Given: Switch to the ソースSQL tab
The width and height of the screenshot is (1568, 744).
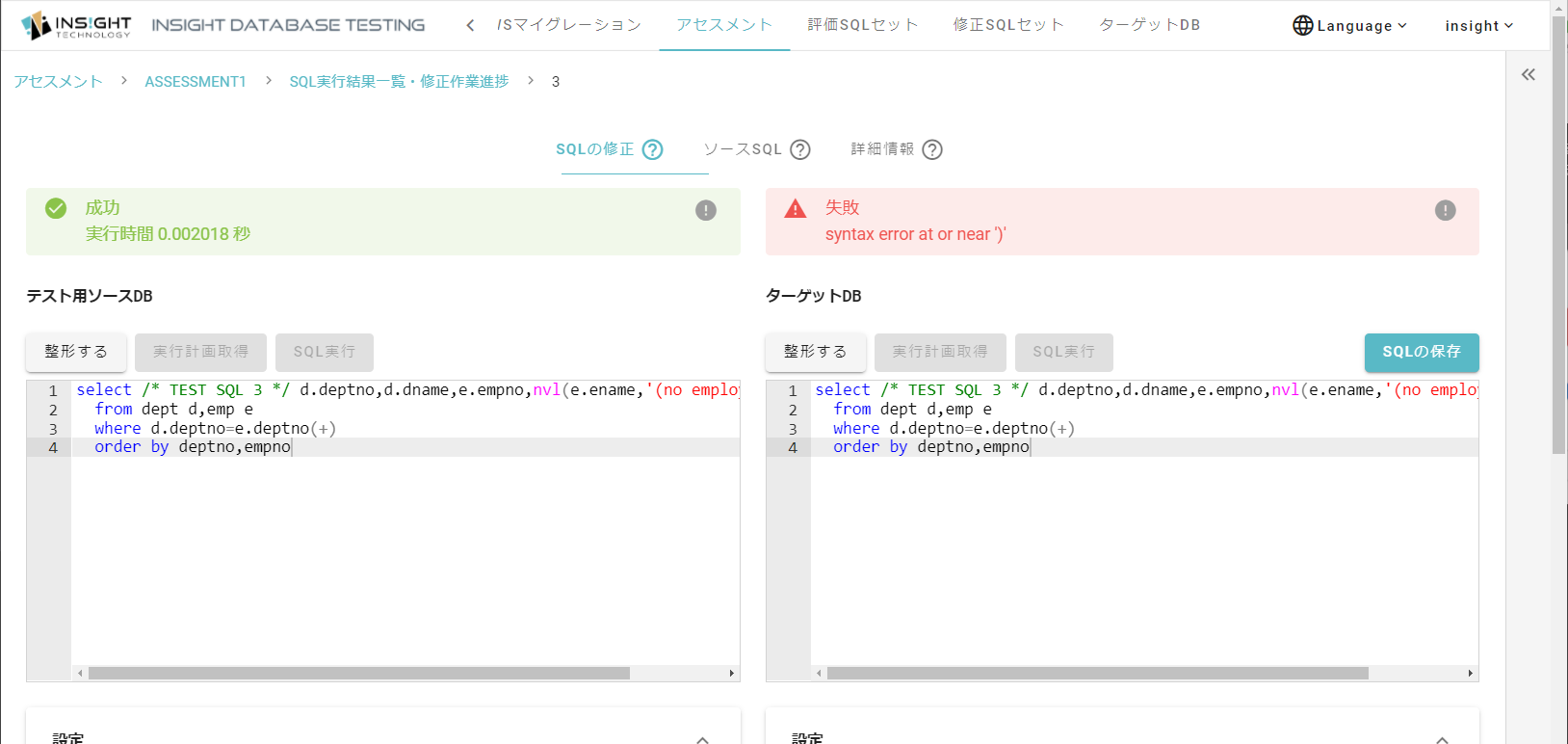Looking at the screenshot, I should point(743,149).
